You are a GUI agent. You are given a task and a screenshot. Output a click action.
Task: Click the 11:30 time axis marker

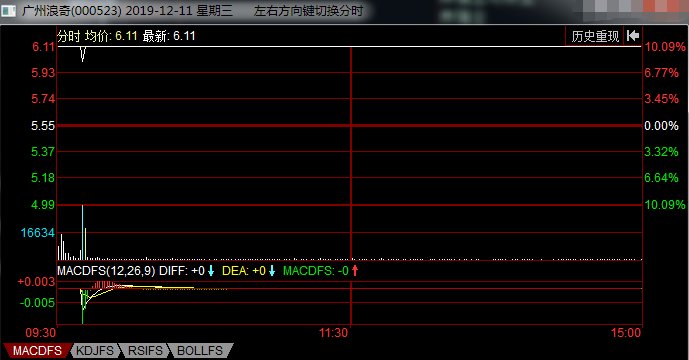[333, 333]
